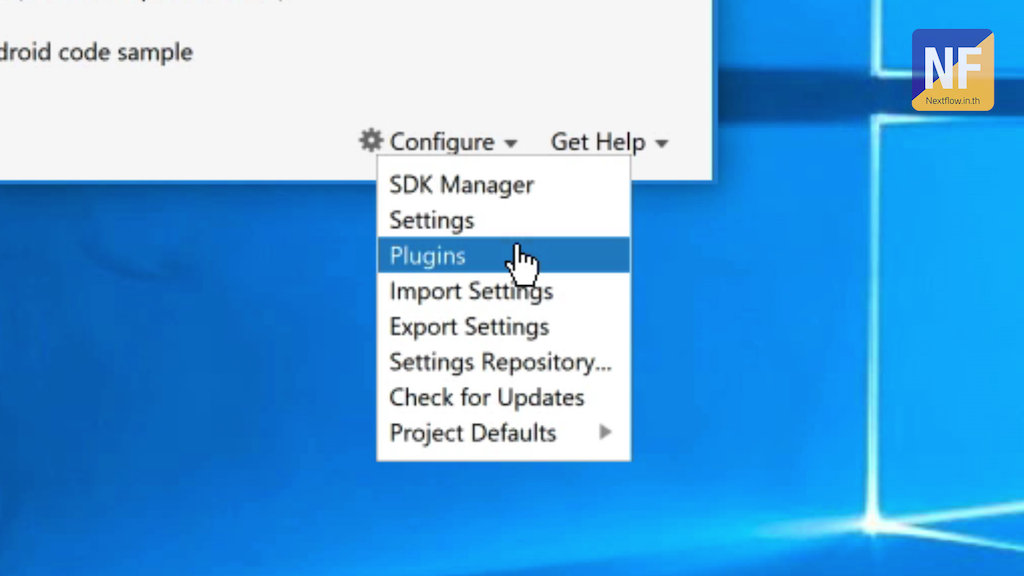Select the Project Defaults entry
The height and width of the screenshot is (576, 1024).
tap(472, 433)
